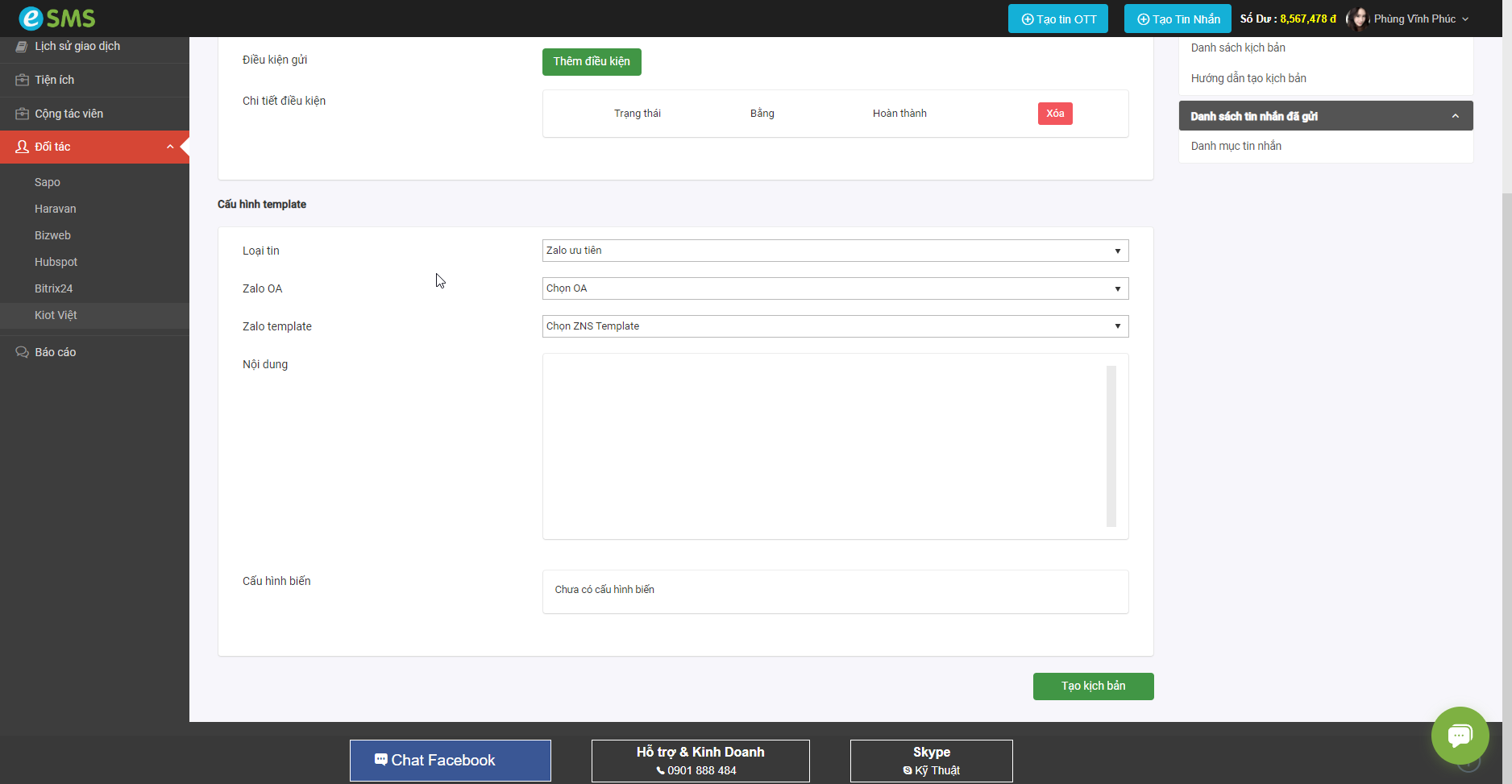The image size is (1512, 784).
Task: Open the Chọn OA dropdown
Action: tap(834, 288)
